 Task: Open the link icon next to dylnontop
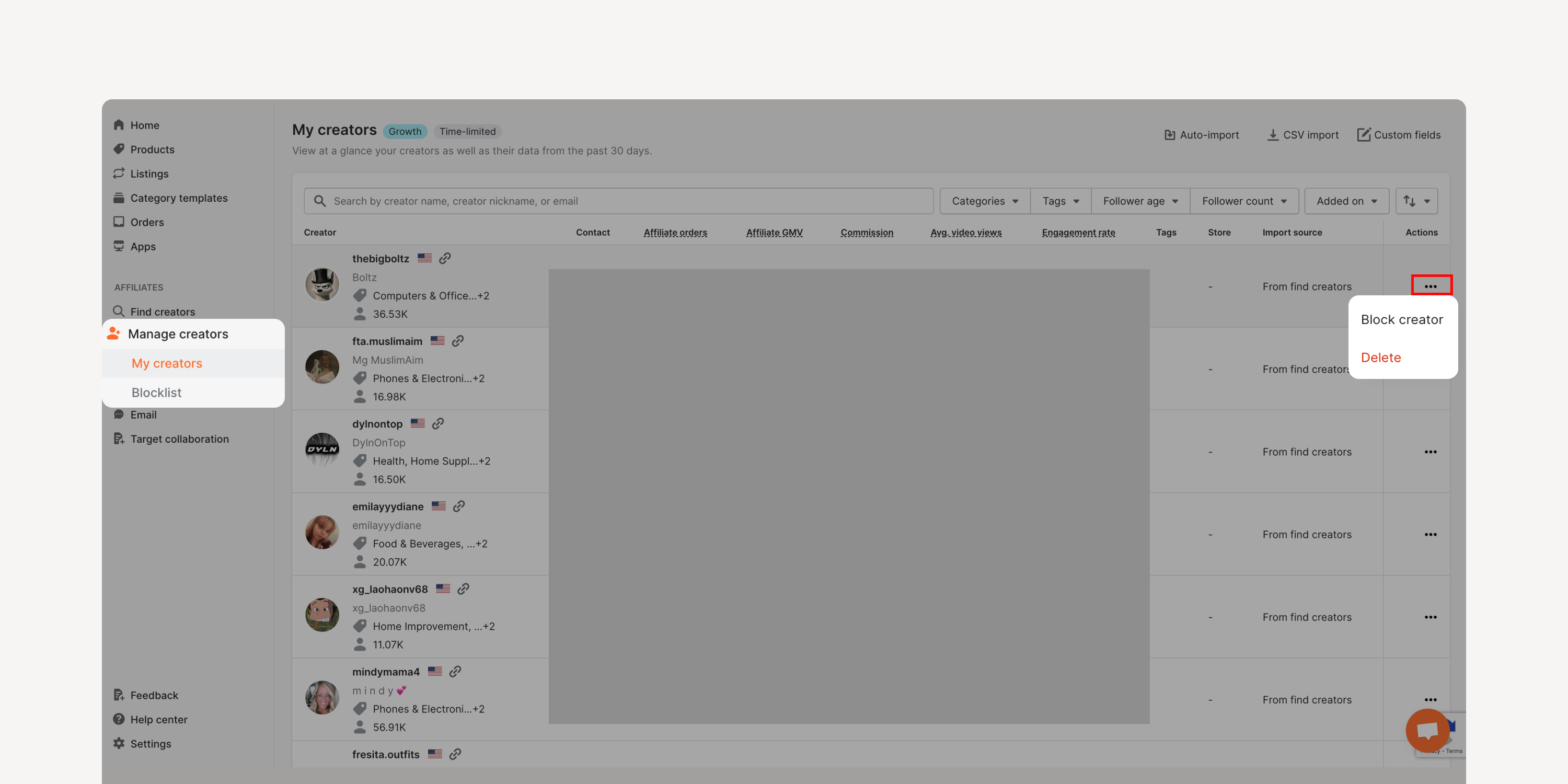point(437,424)
